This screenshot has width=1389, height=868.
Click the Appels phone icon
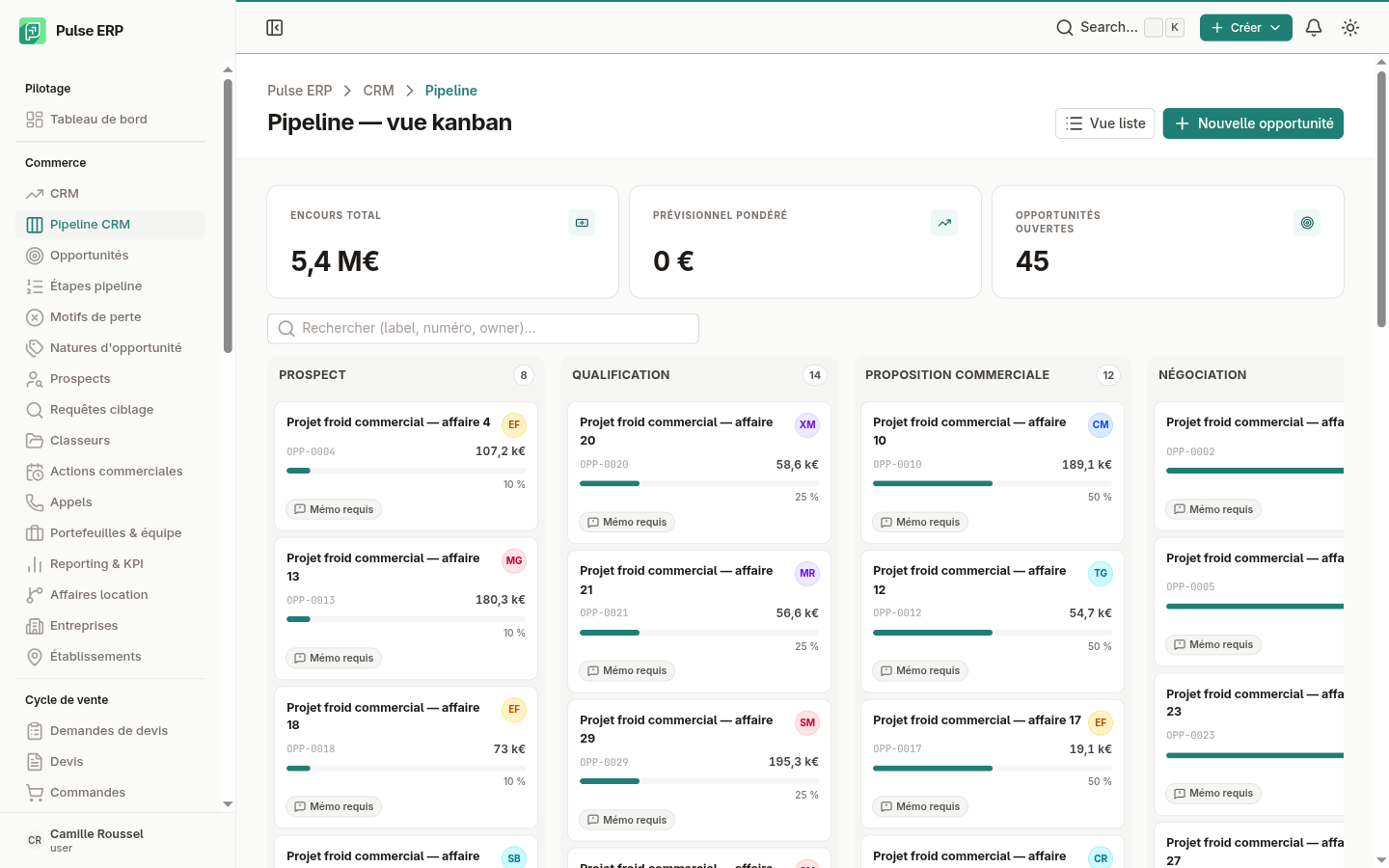pos(35,502)
